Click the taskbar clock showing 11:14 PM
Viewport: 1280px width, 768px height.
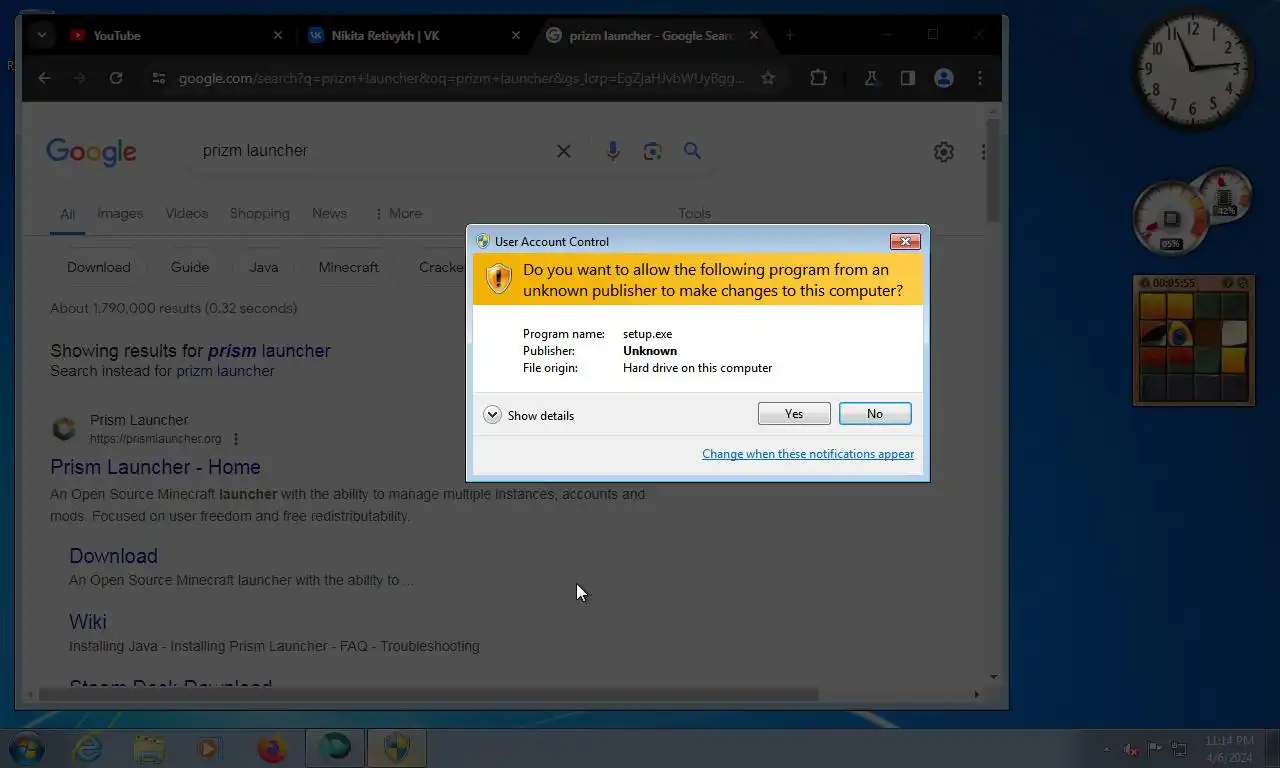point(1229,749)
